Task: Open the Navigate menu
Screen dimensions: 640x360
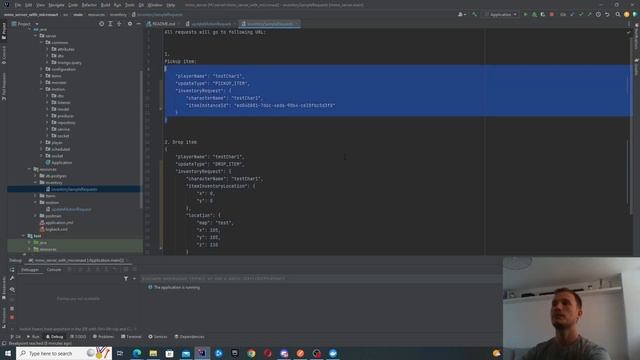Action: point(56,5)
